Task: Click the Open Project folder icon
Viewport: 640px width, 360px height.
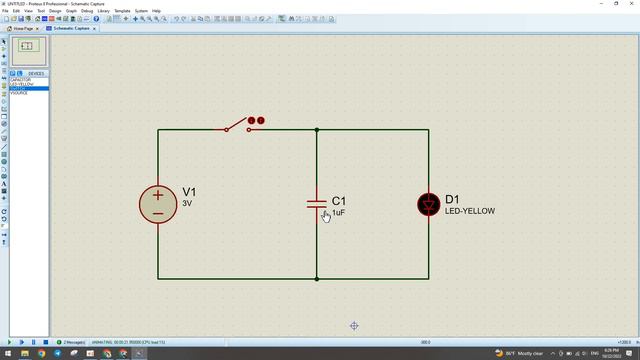Action: click(13, 19)
